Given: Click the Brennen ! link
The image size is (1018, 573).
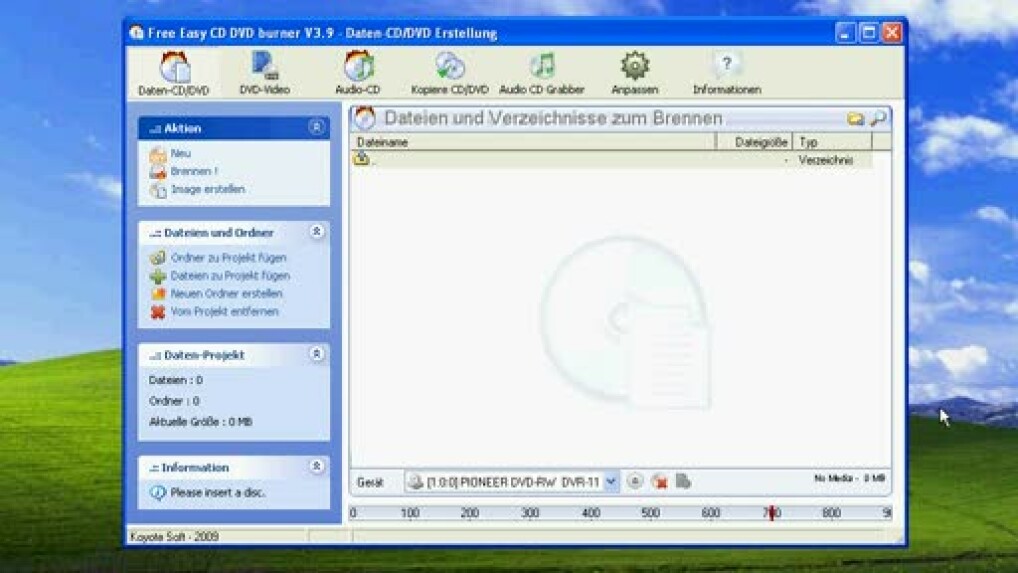Looking at the screenshot, I should pos(193,171).
